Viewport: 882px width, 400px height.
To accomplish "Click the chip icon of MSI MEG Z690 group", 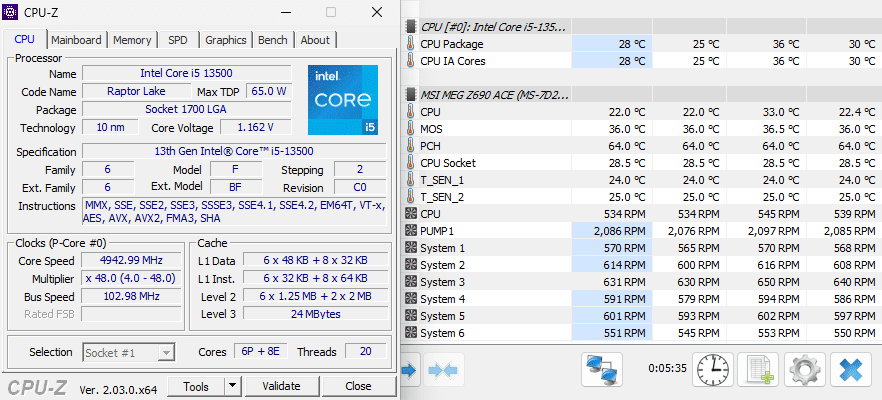I will tap(411, 95).
